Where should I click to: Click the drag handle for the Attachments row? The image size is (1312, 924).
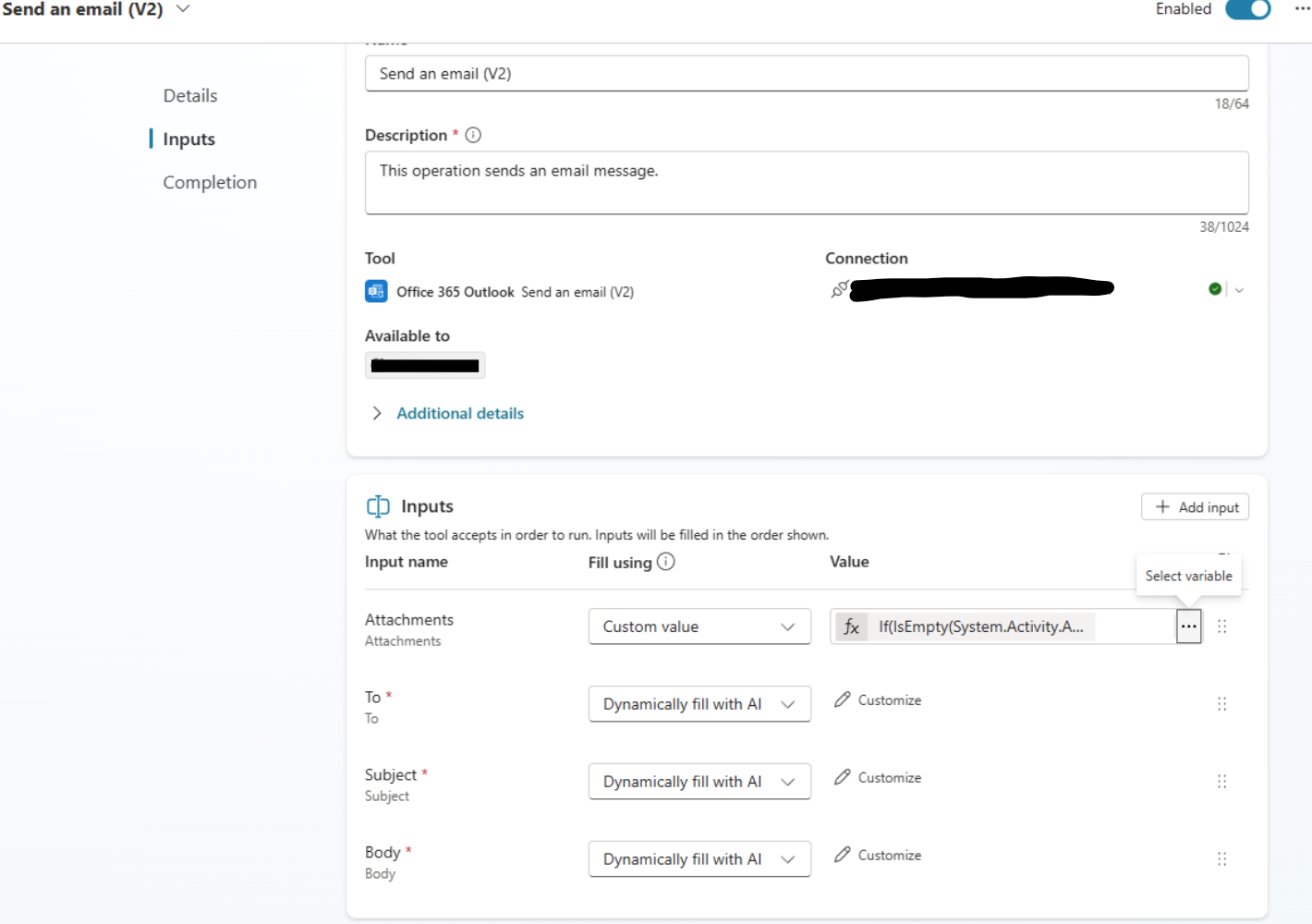1222,626
